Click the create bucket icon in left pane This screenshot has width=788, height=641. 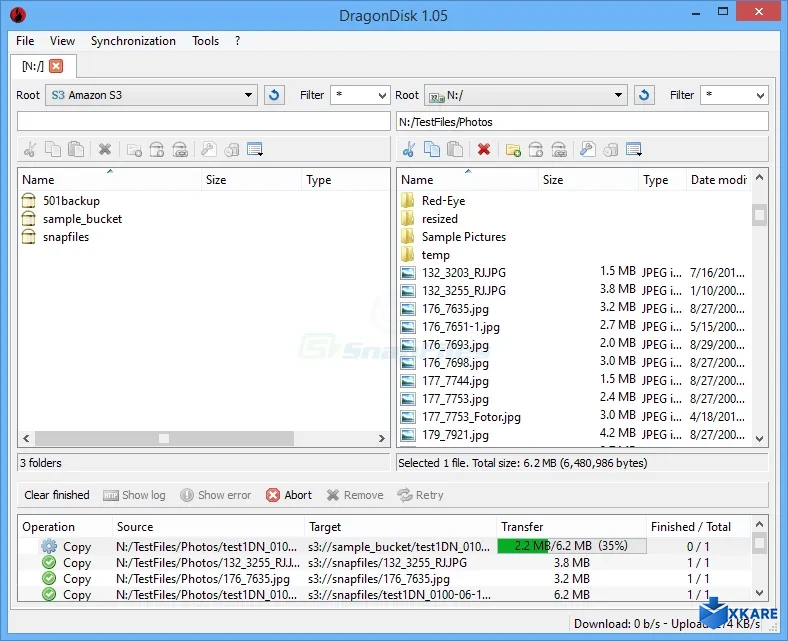pyautogui.click(x=157, y=149)
